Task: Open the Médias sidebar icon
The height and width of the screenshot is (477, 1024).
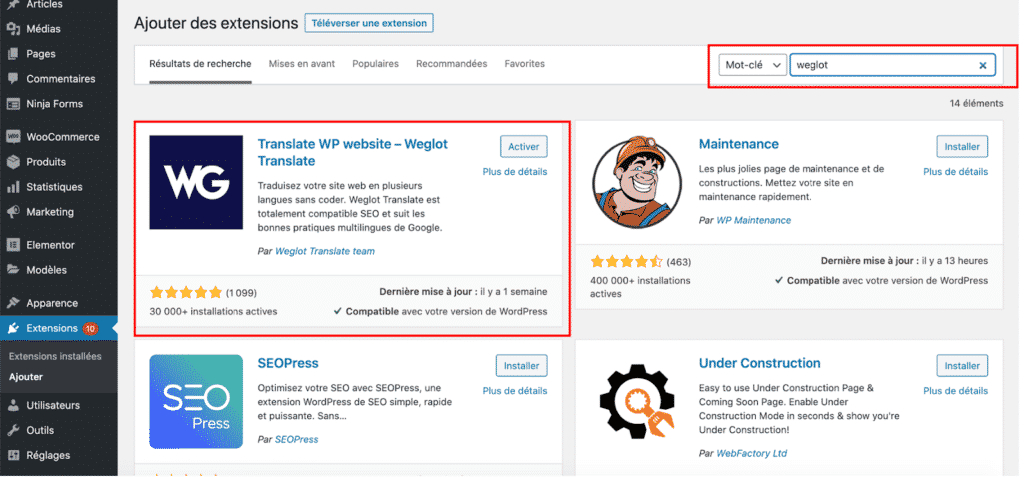Action: tap(14, 29)
